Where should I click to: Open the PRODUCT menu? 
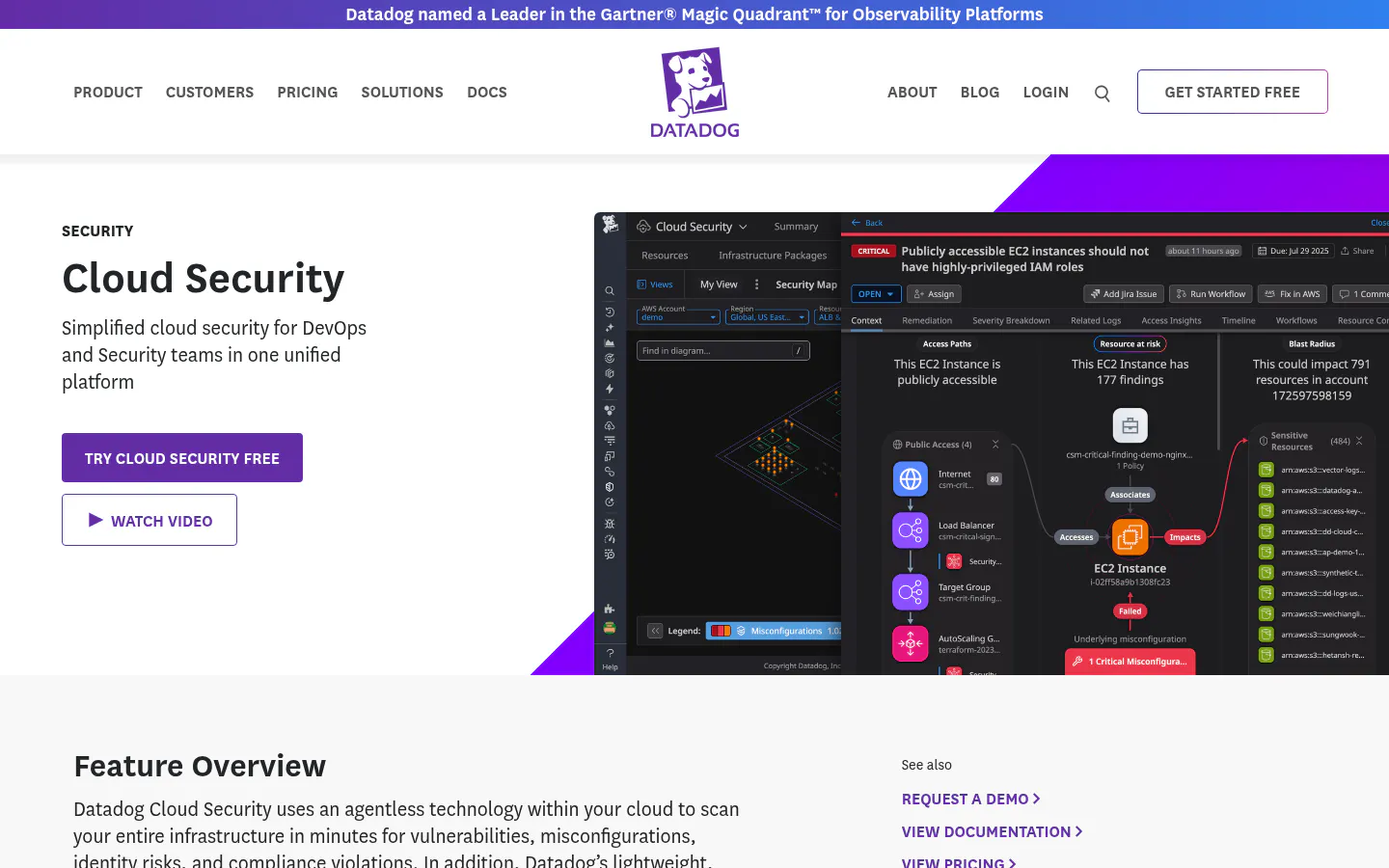click(108, 93)
